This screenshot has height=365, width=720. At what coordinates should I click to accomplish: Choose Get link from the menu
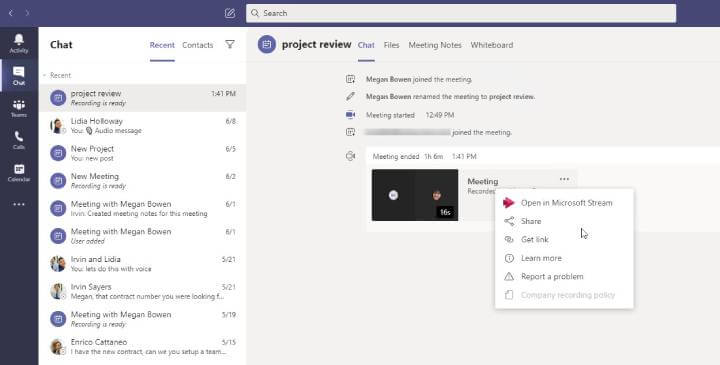coord(564,240)
